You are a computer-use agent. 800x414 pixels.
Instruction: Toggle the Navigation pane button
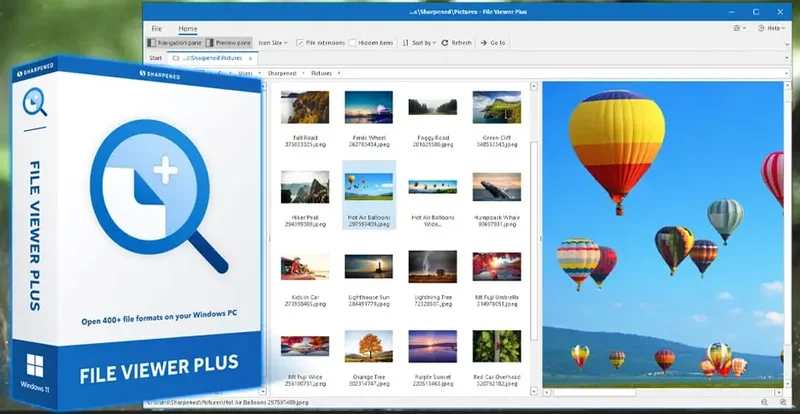[x=174, y=43]
